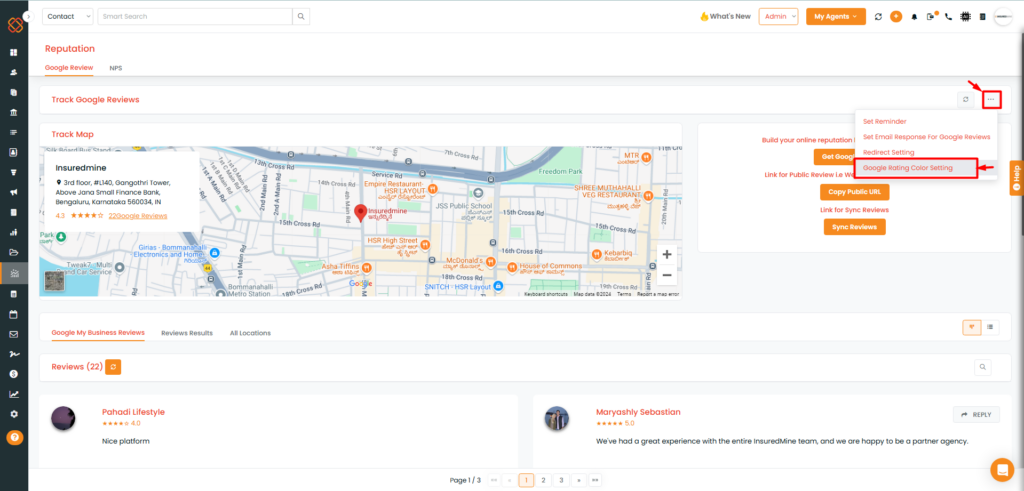Select Set Email Response For Google Reviews
This screenshot has height=491, width=1024.
926,137
